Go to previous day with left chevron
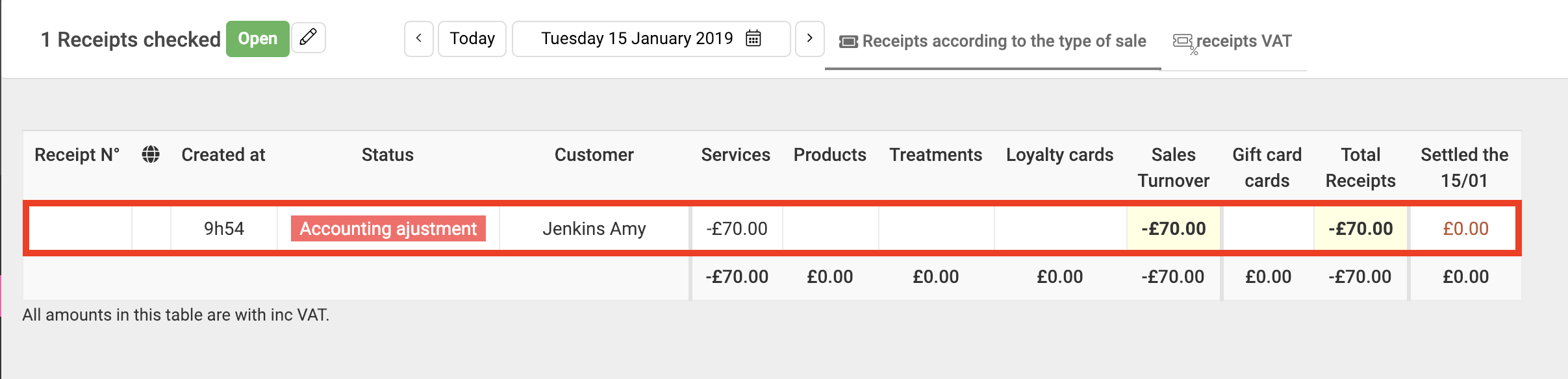 [x=419, y=38]
